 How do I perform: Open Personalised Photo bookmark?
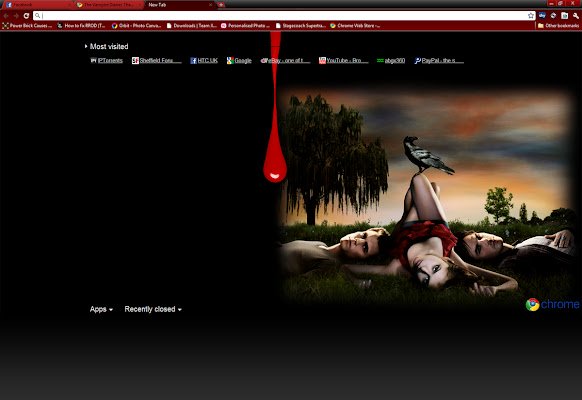pos(245,26)
